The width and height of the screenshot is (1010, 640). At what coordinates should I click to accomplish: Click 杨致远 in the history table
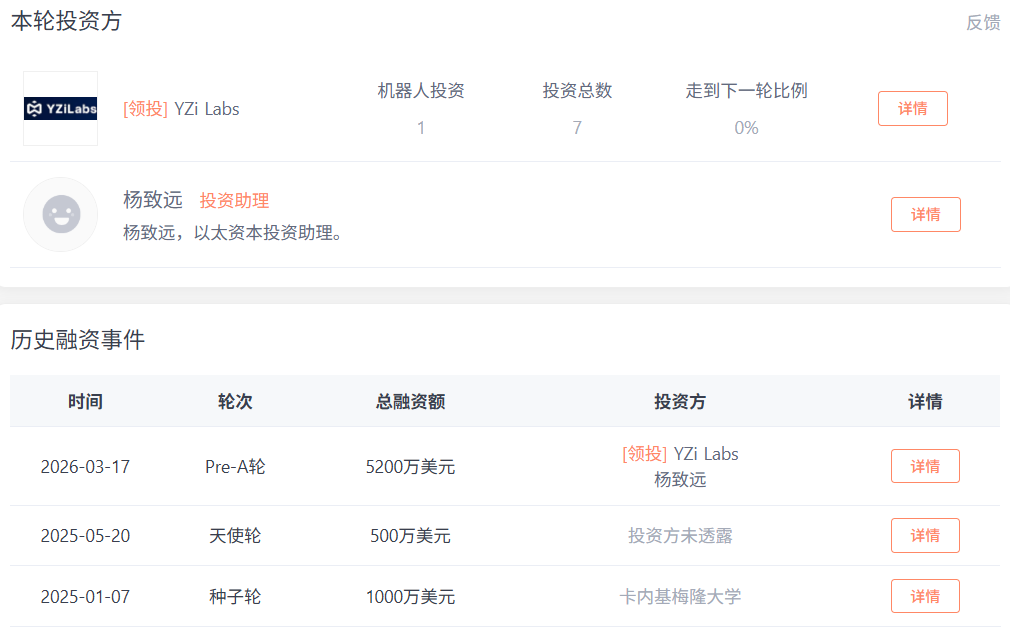click(x=680, y=480)
